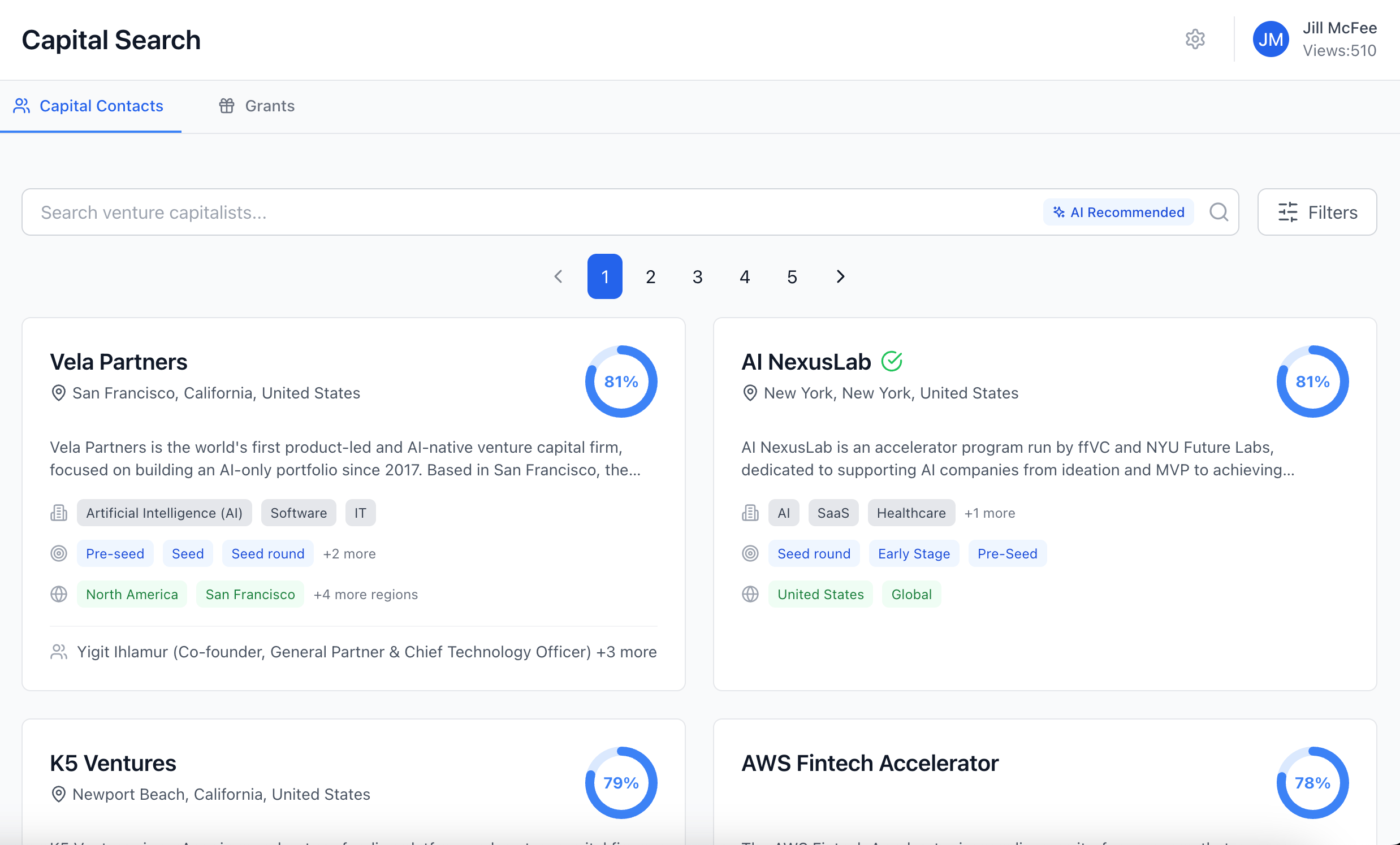
Task: Click the AI NexusLab verified checkmark icon
Action: tap(892, 361)
